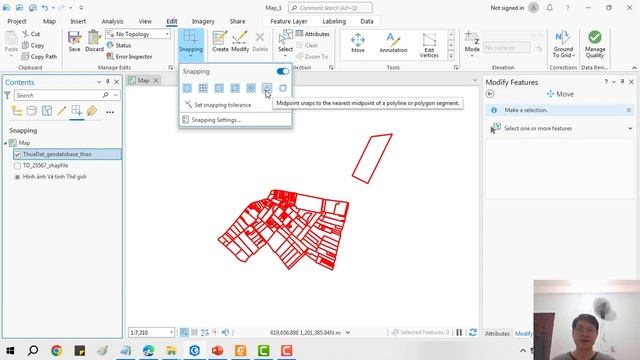Open the Feature Layer contextual tab

289,21
